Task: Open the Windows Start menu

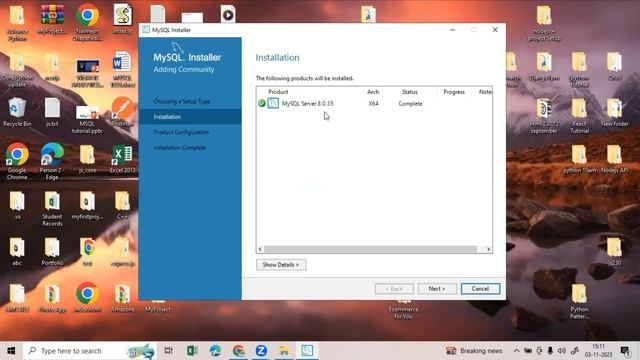Action: (x=11, y=351)
